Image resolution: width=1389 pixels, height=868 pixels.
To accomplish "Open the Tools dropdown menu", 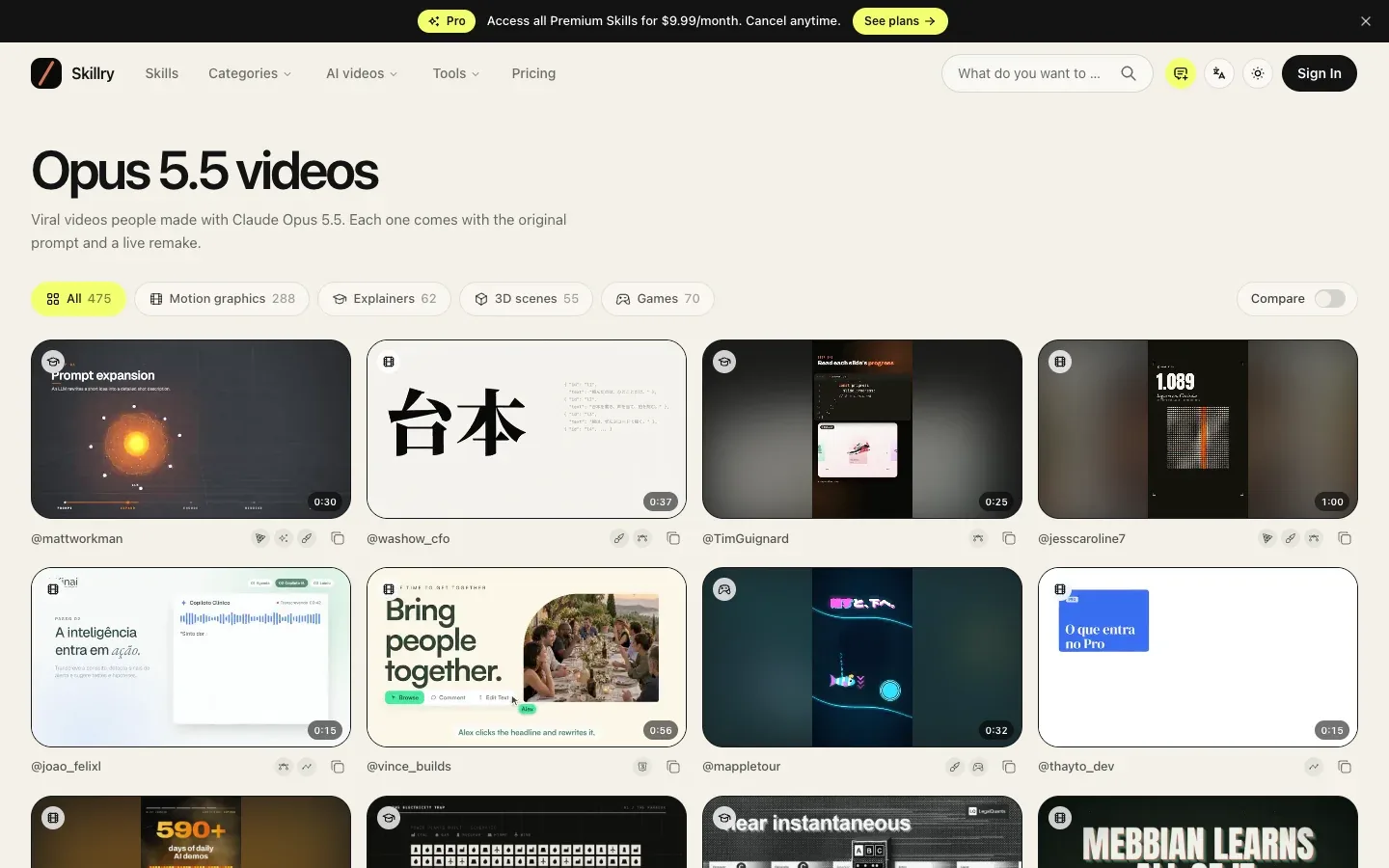I will pyautogui.click(x=455, y=73).
